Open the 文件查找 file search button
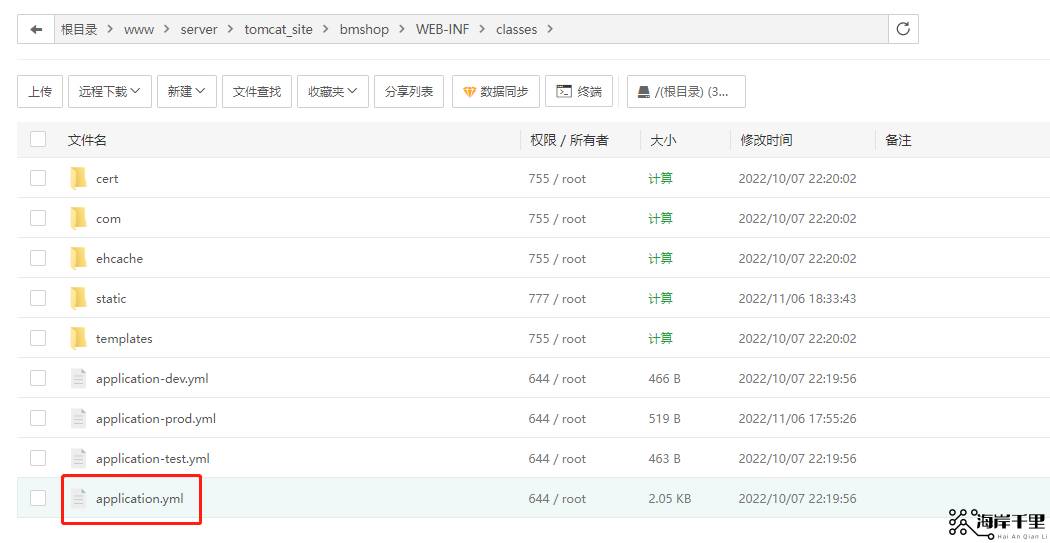The height and width of the screenshot is (543, 1050). pyautogui.click(x=257, y=91)
